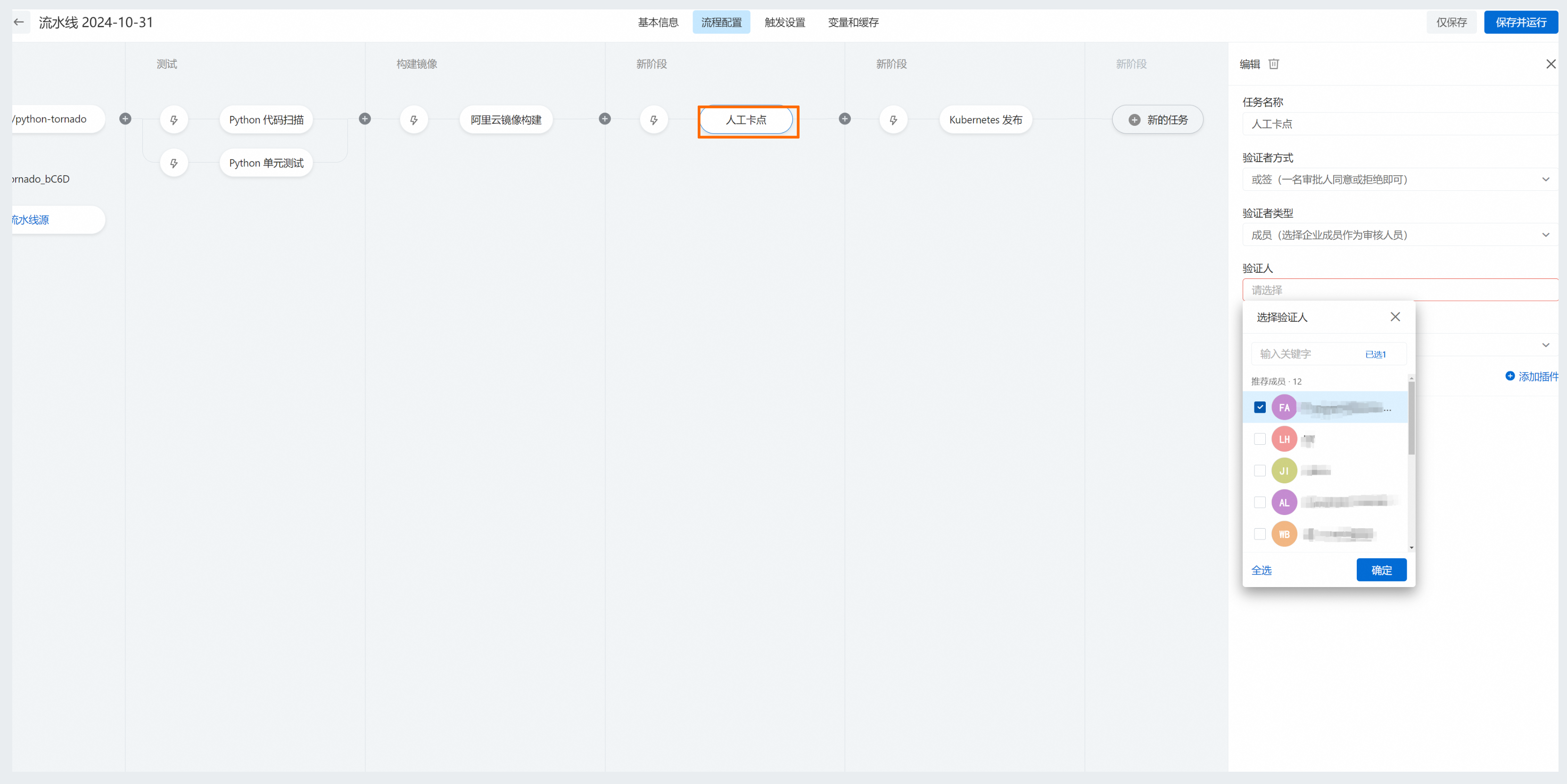Uncheck the FA member checkbox

click(x=1260, y=407)
